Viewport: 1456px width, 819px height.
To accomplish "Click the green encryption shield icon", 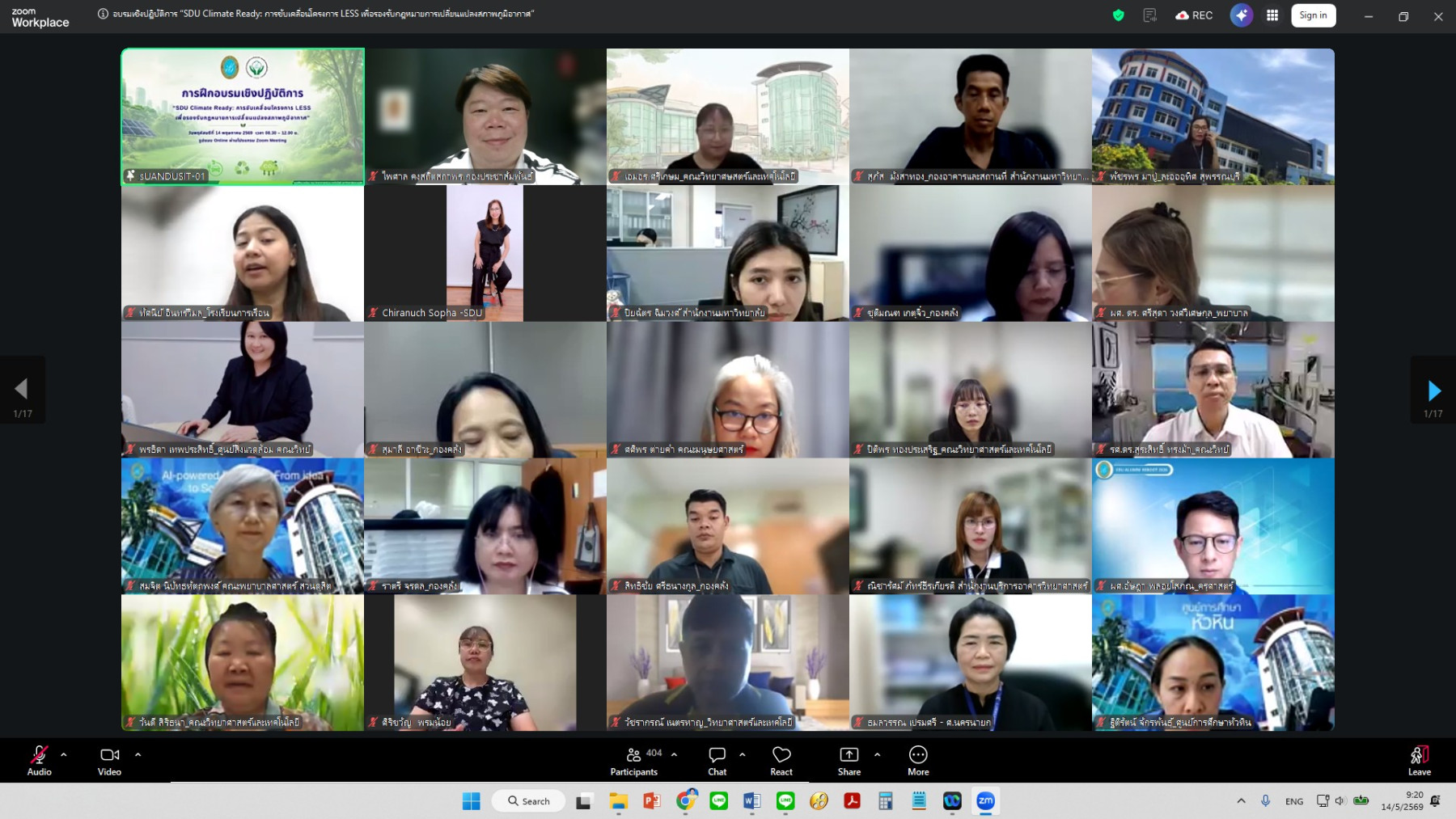I will pyautogui.click(x=1119, y=15).
